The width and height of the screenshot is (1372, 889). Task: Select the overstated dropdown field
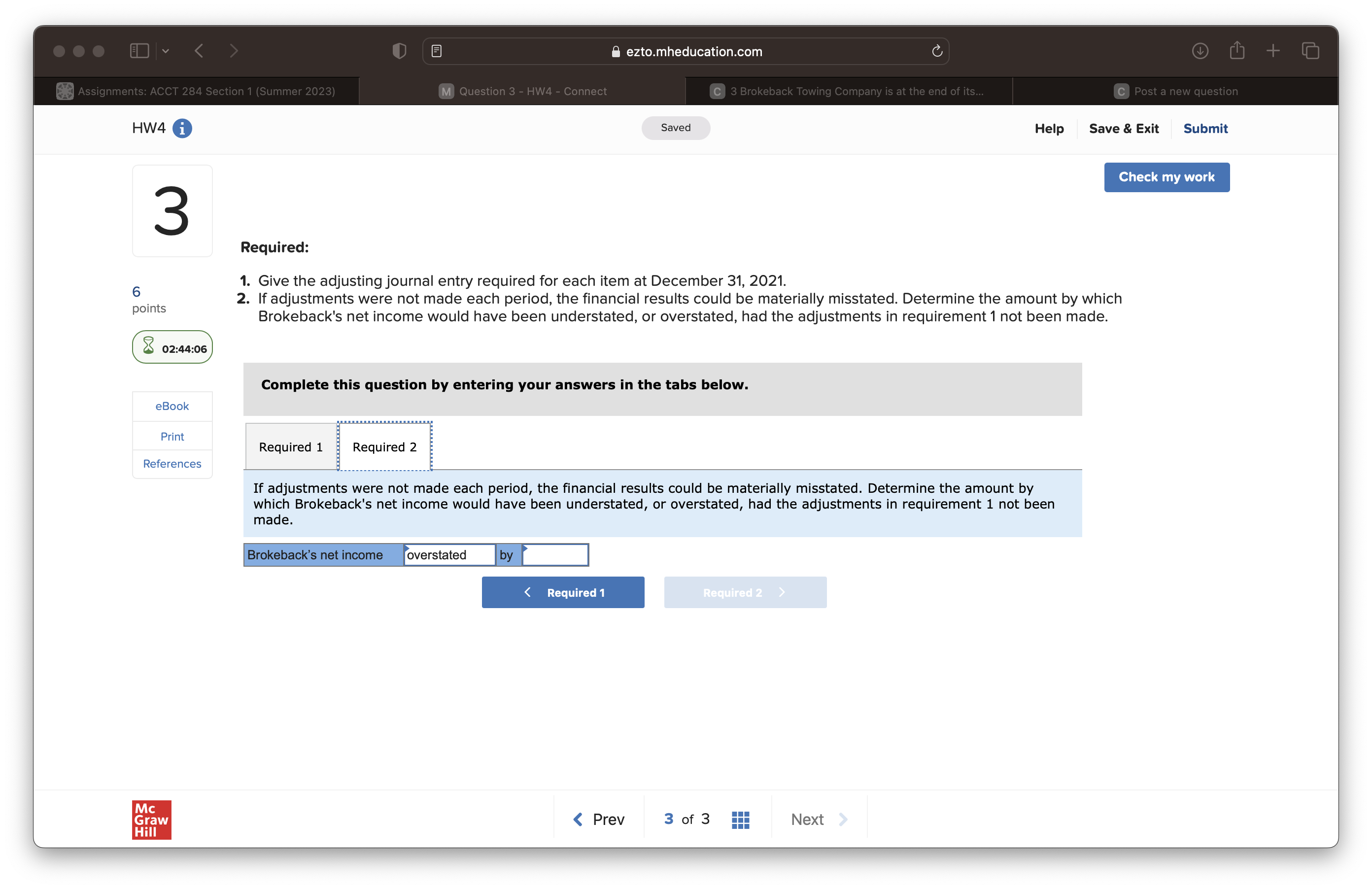click(x=449, y=555)
